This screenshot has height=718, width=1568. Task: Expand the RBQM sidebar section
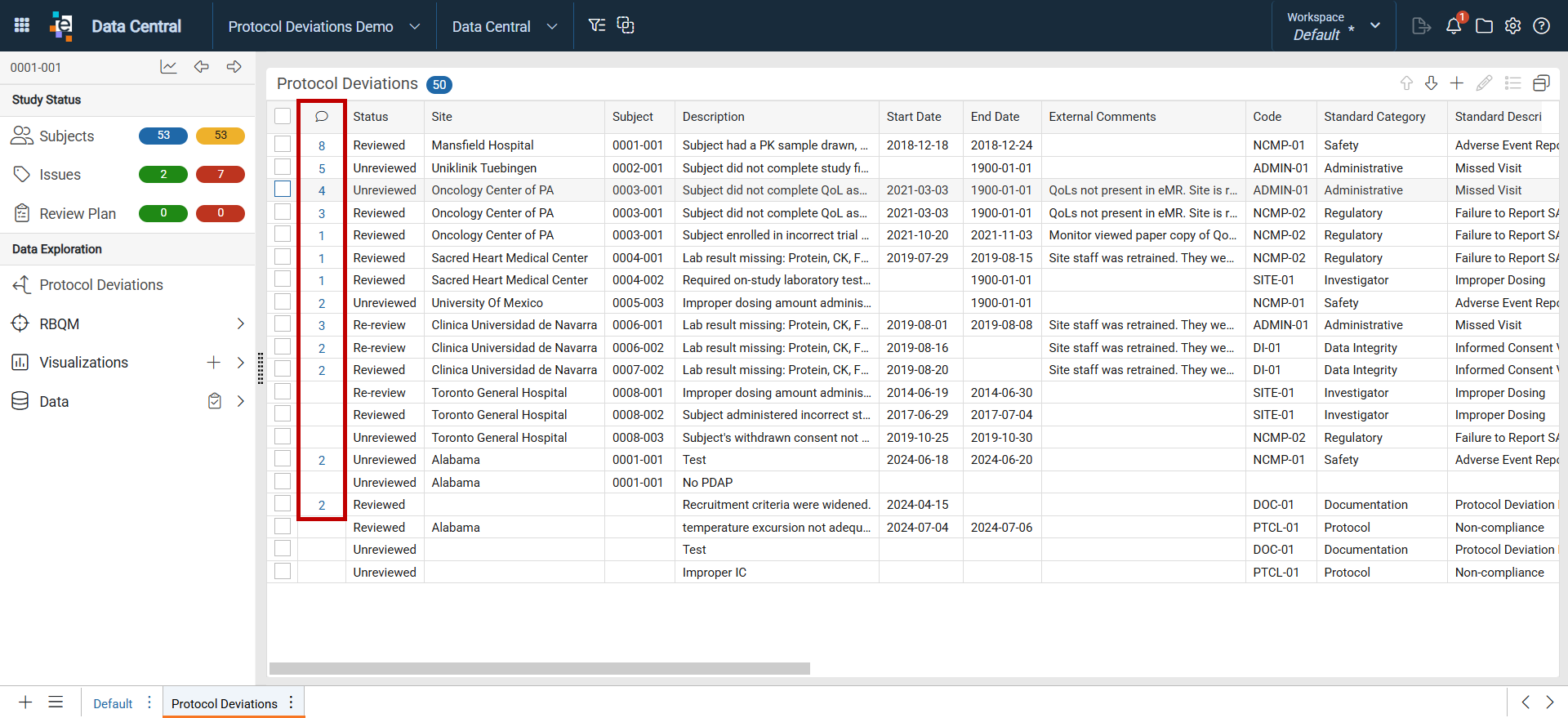point(241,323)
